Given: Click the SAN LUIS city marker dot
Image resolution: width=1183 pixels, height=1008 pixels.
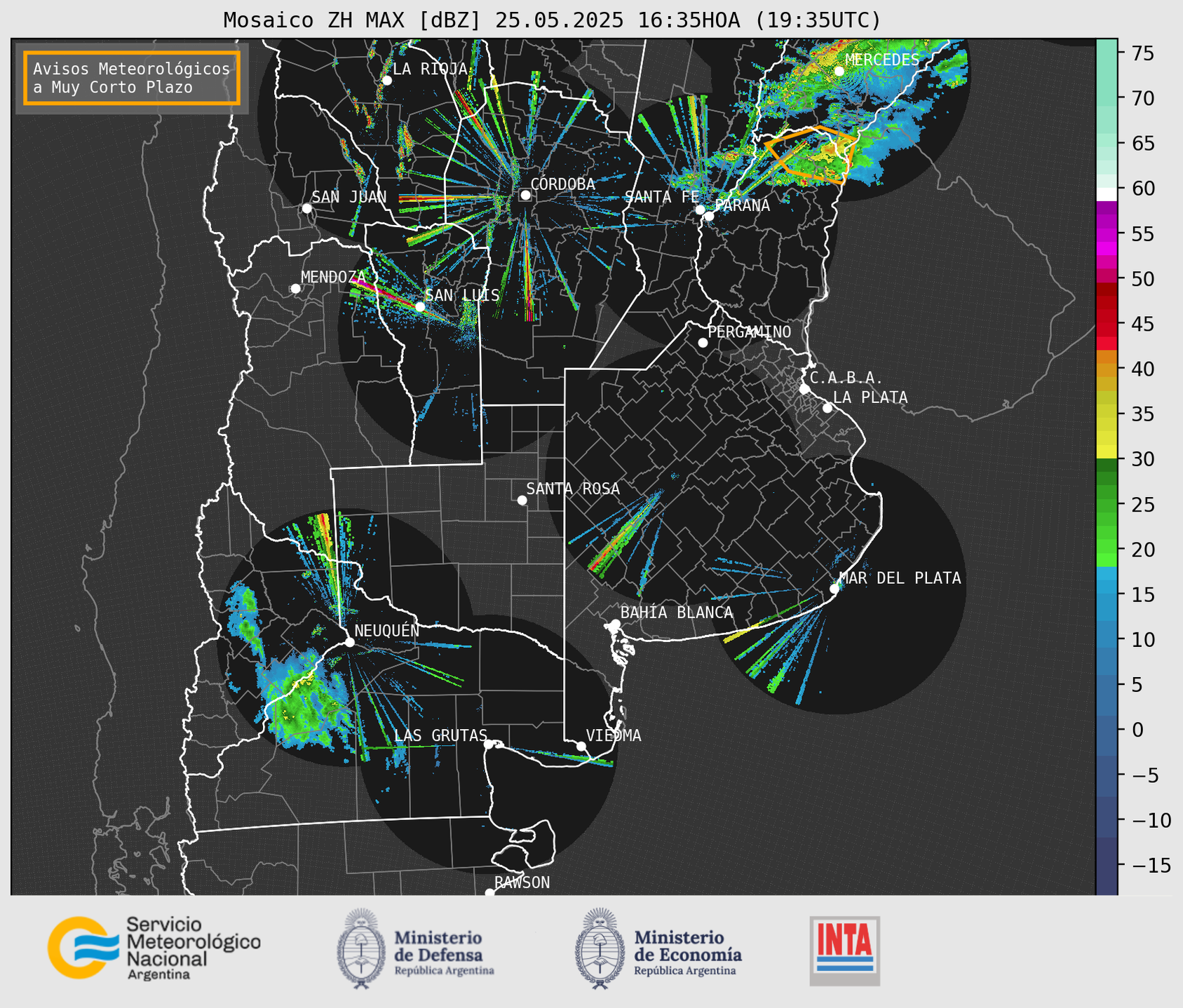Looking at the screenshot, I should tap(420, 306).
